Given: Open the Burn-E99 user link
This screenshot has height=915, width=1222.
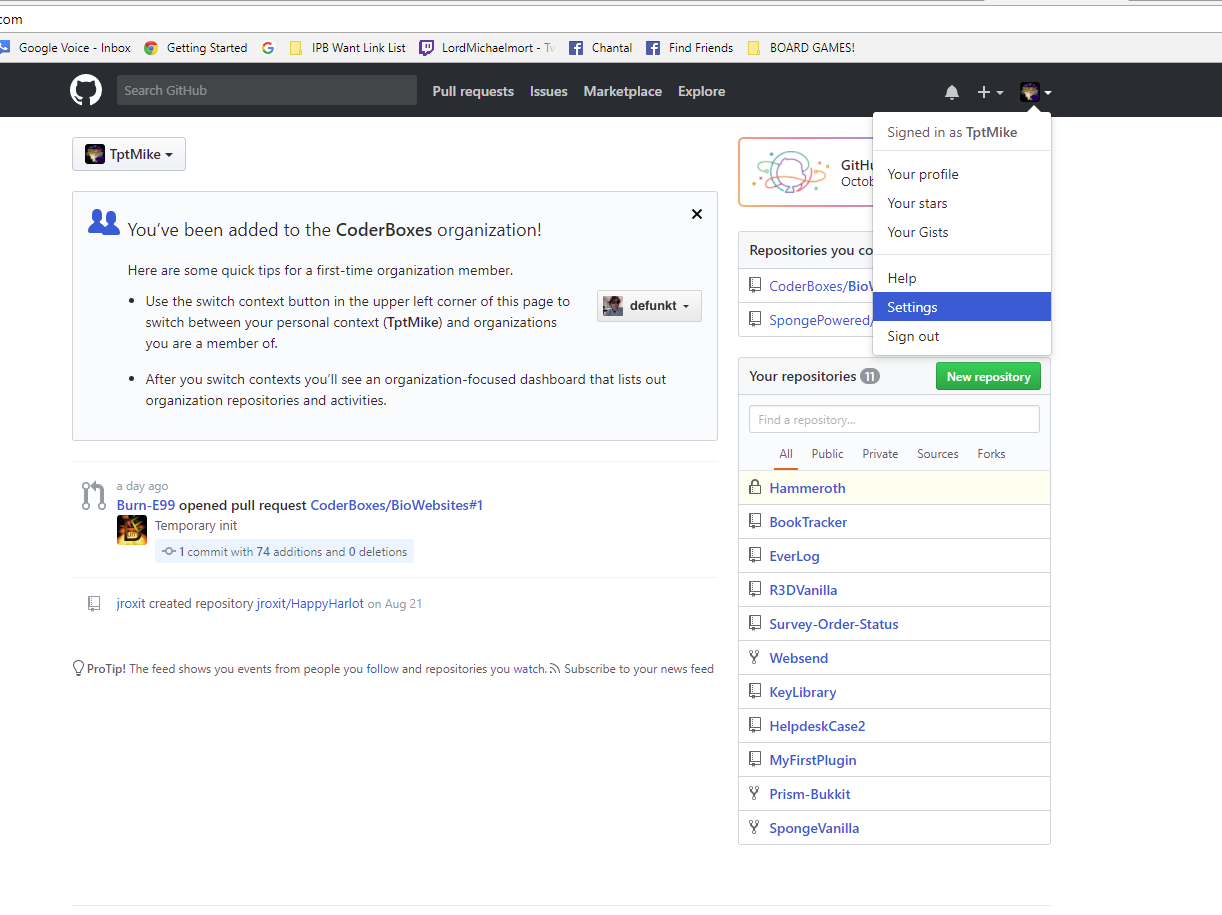Looking at the screenshot, I should tap(146, 505).
